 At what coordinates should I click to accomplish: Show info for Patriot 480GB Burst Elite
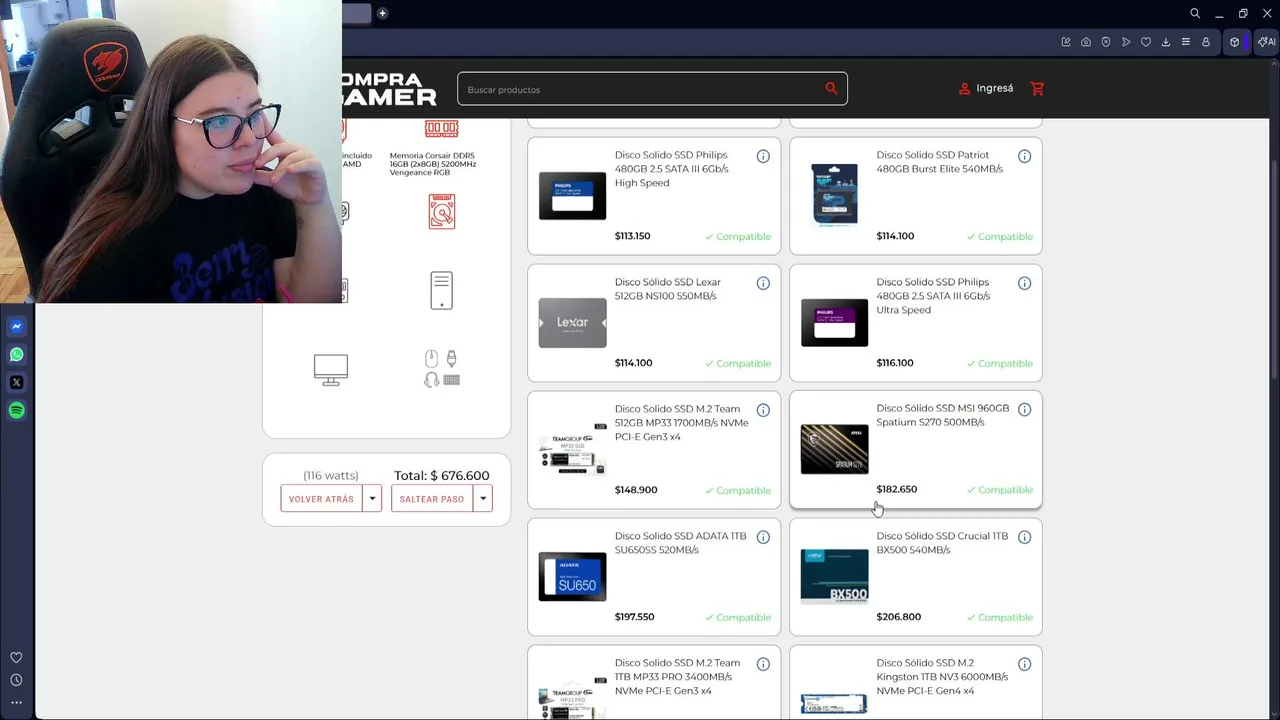1024,156
